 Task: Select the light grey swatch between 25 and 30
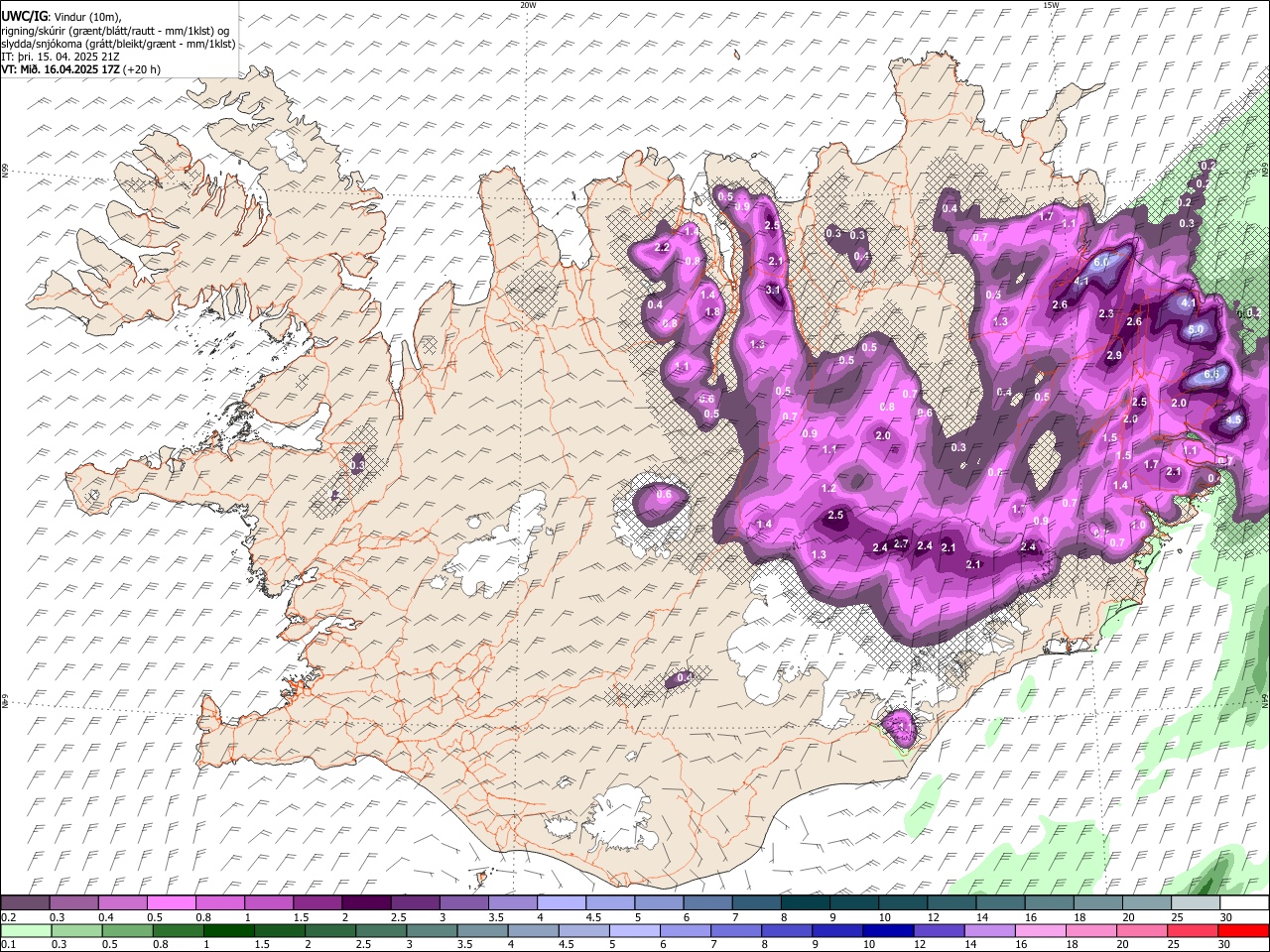tap(1196, 902)
